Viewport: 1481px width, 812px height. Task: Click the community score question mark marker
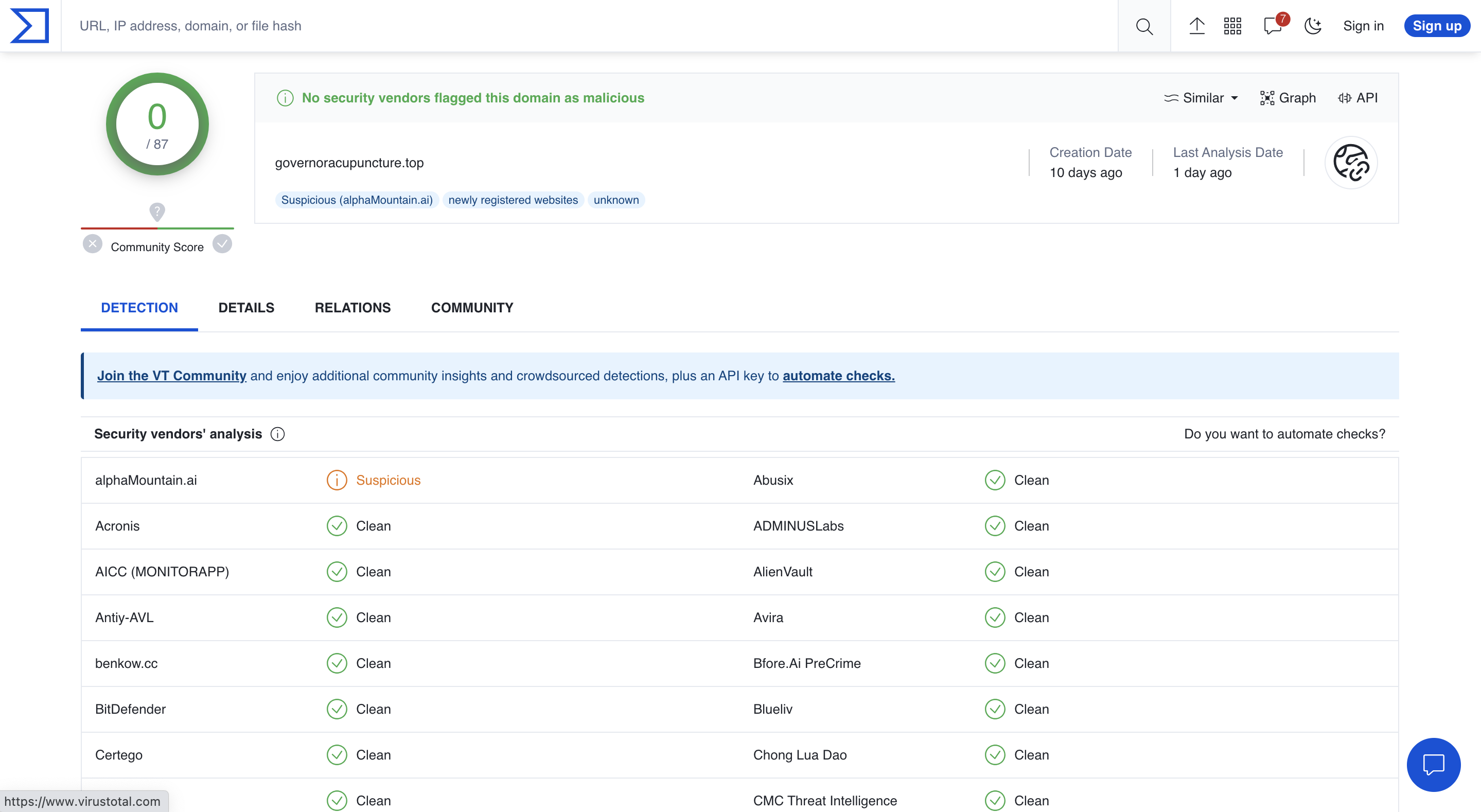[157, 211]
